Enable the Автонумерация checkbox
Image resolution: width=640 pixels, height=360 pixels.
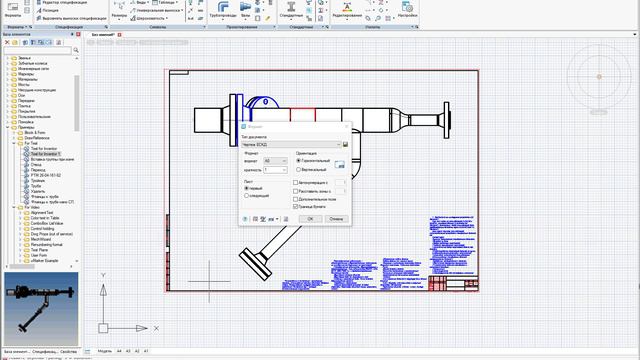click(x=296, y=183)
